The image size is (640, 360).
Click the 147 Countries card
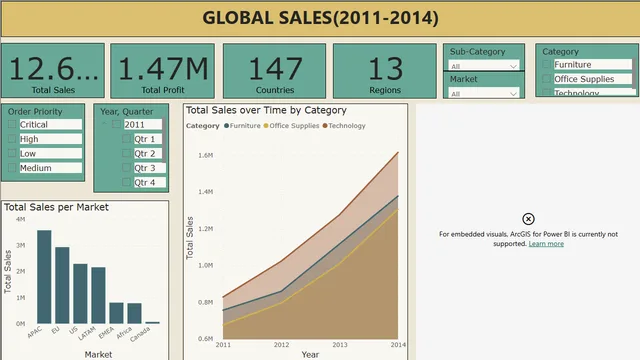274,71
